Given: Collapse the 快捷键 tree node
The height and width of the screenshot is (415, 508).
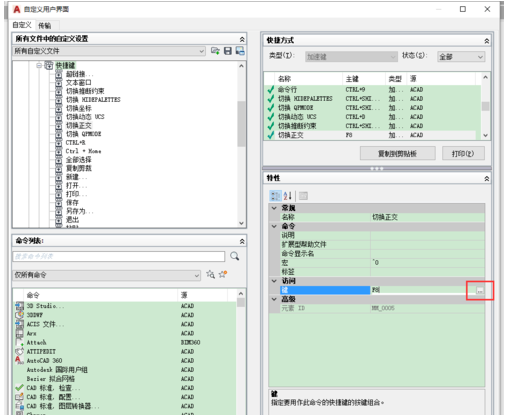Looking at the screenshot, I should point(39,65).
